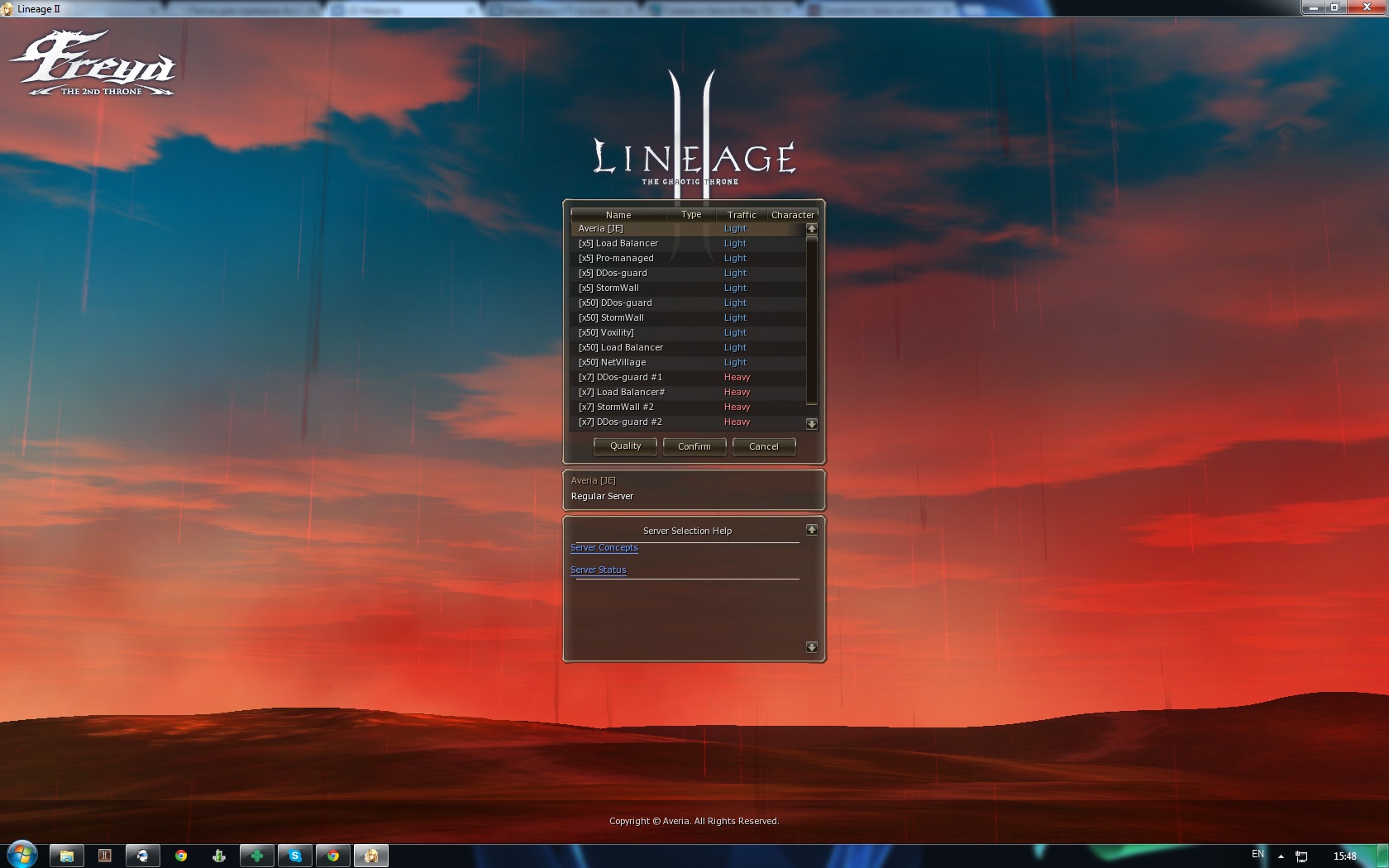Click the green clover taskbar icon
The image size is (1389, 868).
(257, 856)
